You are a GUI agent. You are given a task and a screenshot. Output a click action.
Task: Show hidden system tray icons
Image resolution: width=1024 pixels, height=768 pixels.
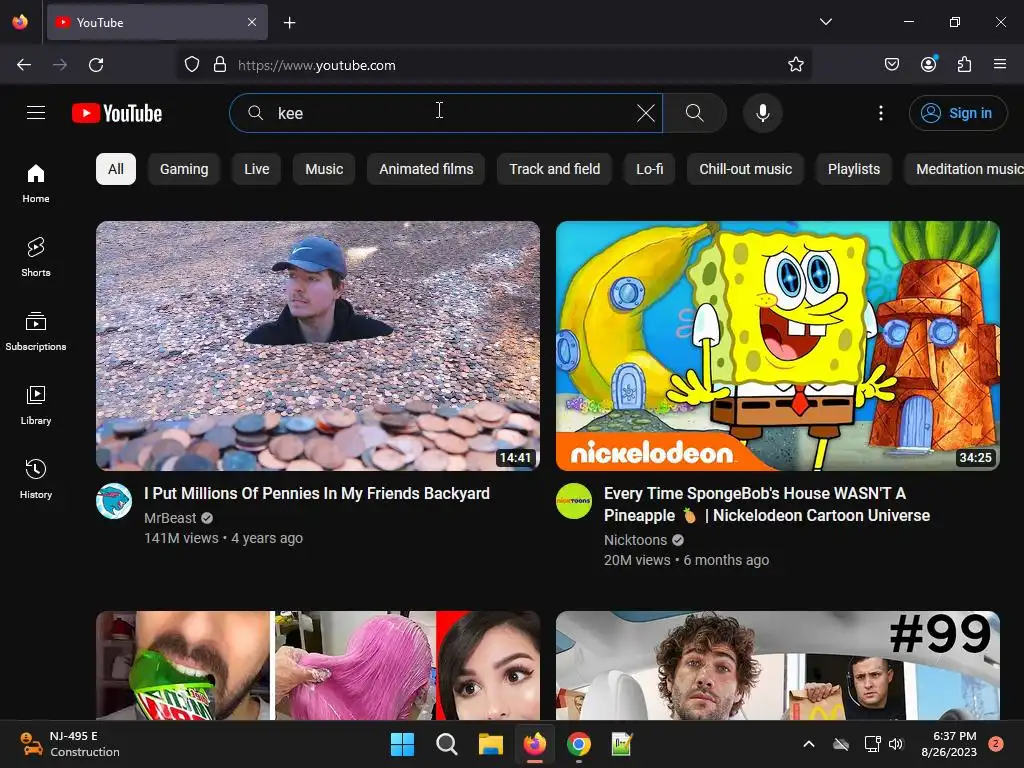point(808,744)
